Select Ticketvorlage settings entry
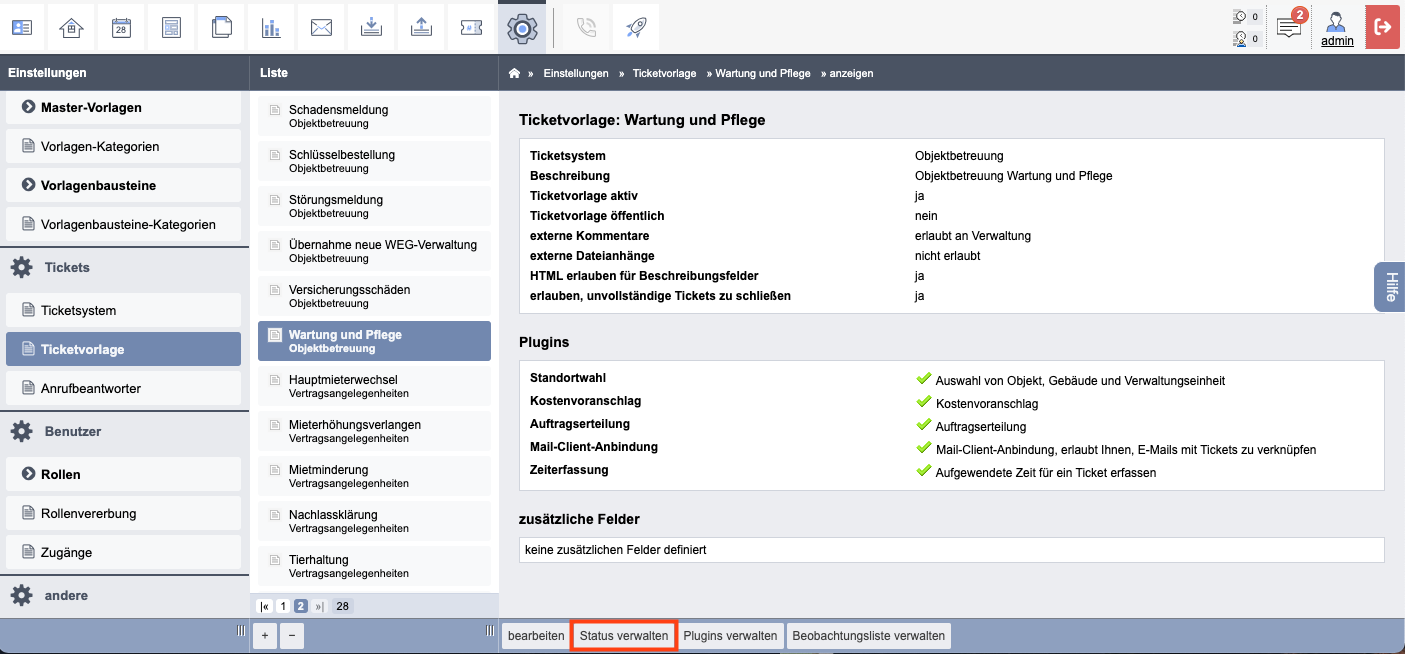 click(124, 349)
